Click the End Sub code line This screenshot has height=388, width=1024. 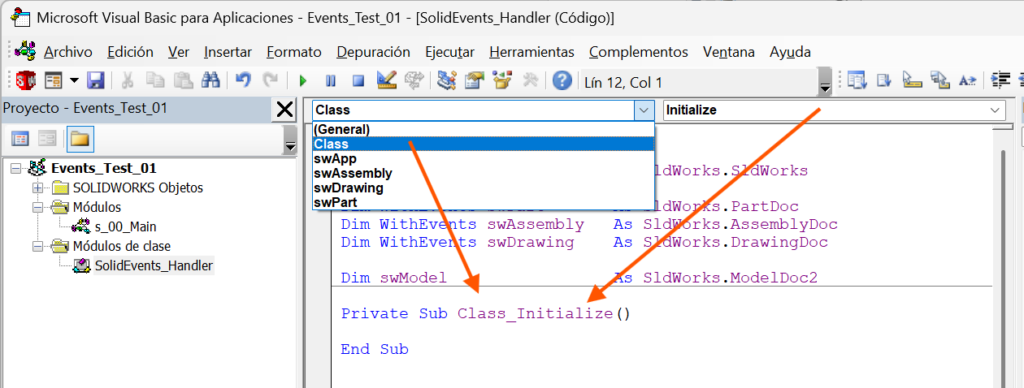click(x=374, y=349)
